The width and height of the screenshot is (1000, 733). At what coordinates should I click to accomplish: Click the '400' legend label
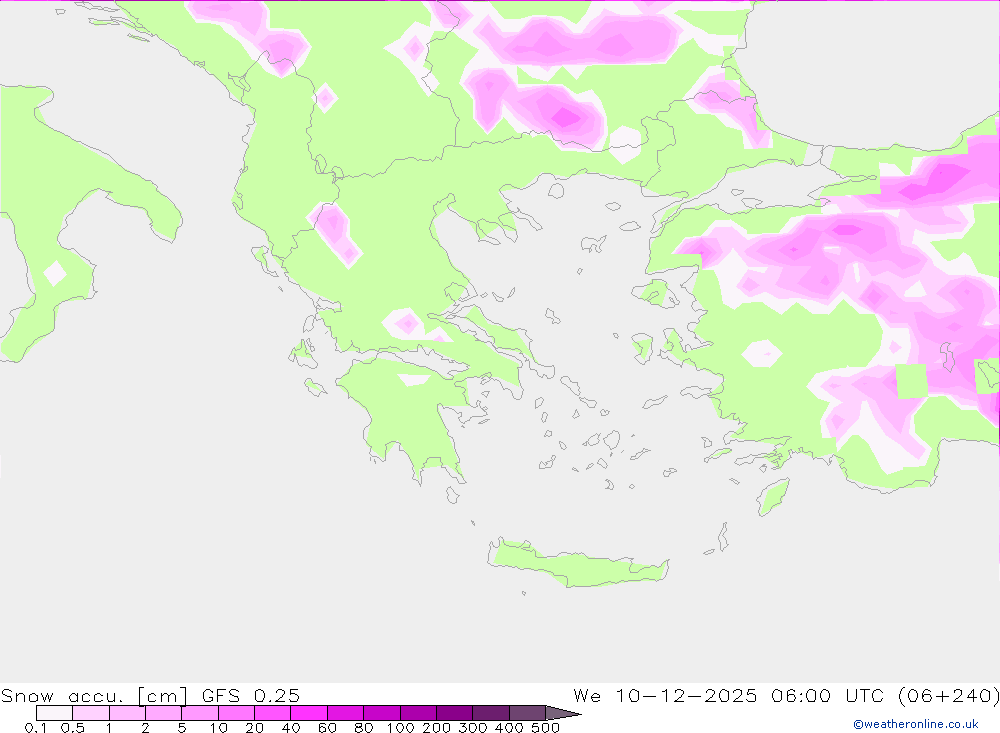510,727
